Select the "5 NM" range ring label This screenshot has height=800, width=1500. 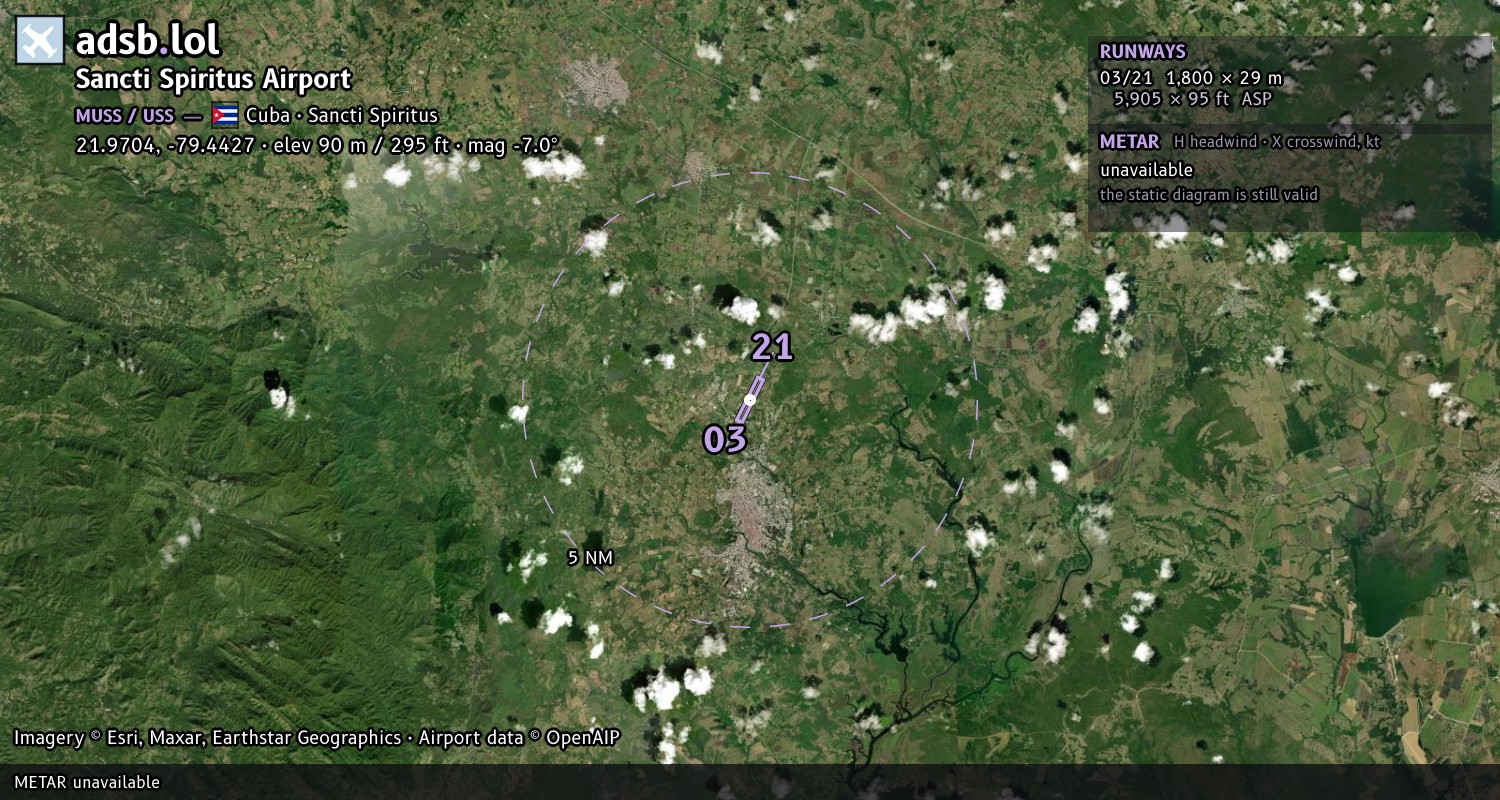point(590,558)
